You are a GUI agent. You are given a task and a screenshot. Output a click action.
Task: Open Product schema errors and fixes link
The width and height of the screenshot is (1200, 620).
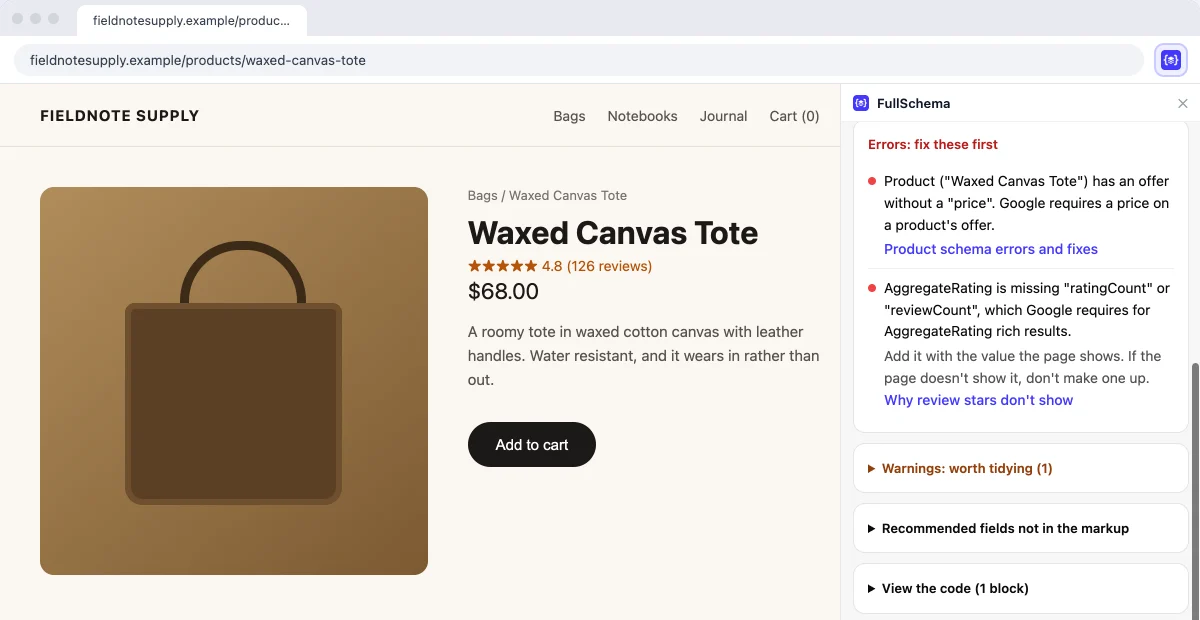991,249
